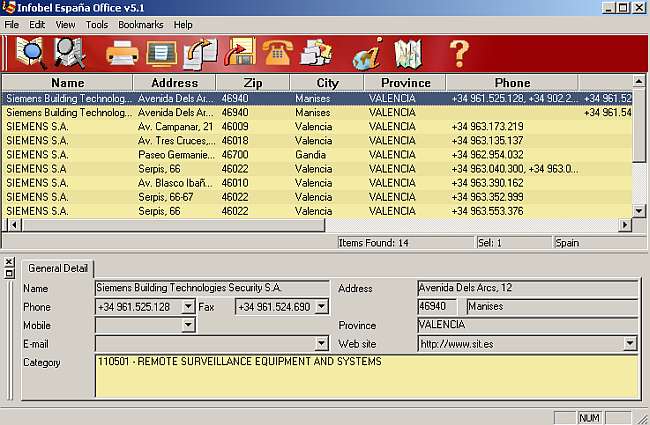The image size is (650, 425).
Task: Open the File menu
Action: coord(12,25)
